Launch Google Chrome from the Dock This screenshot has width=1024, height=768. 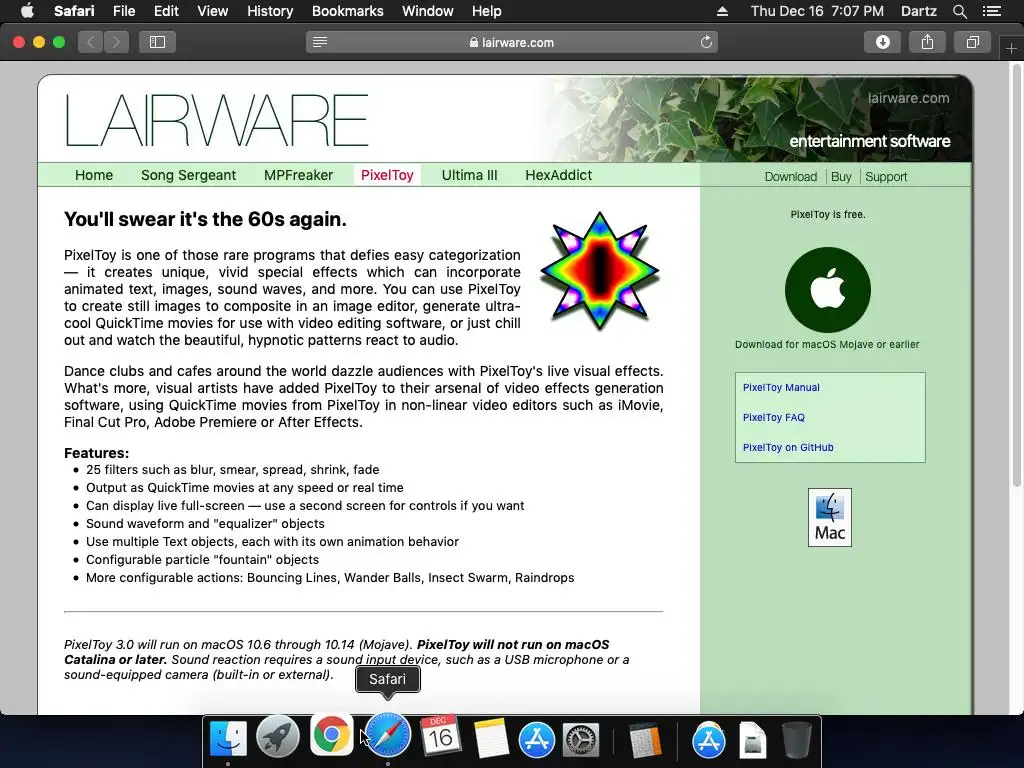point(331,735)
